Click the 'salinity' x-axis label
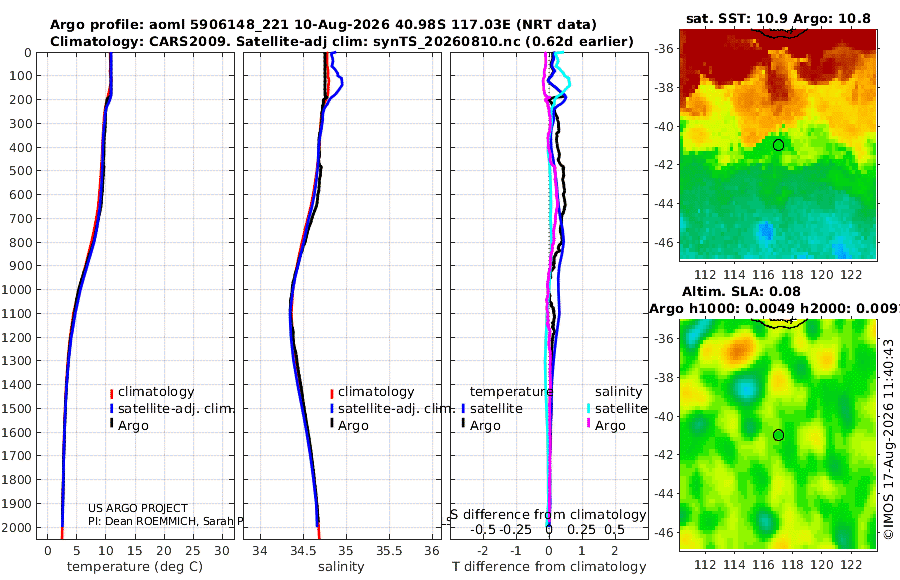The width and height of the screenshot is (900, 580). tap(341, 567)
